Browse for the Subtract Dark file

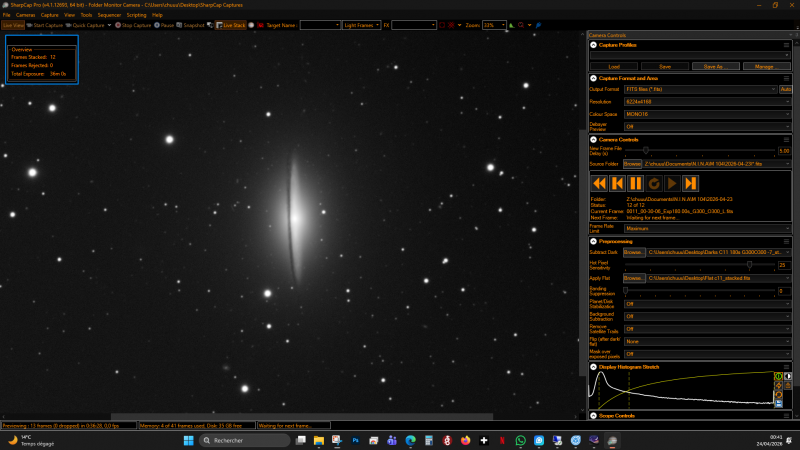pos(634,252)
